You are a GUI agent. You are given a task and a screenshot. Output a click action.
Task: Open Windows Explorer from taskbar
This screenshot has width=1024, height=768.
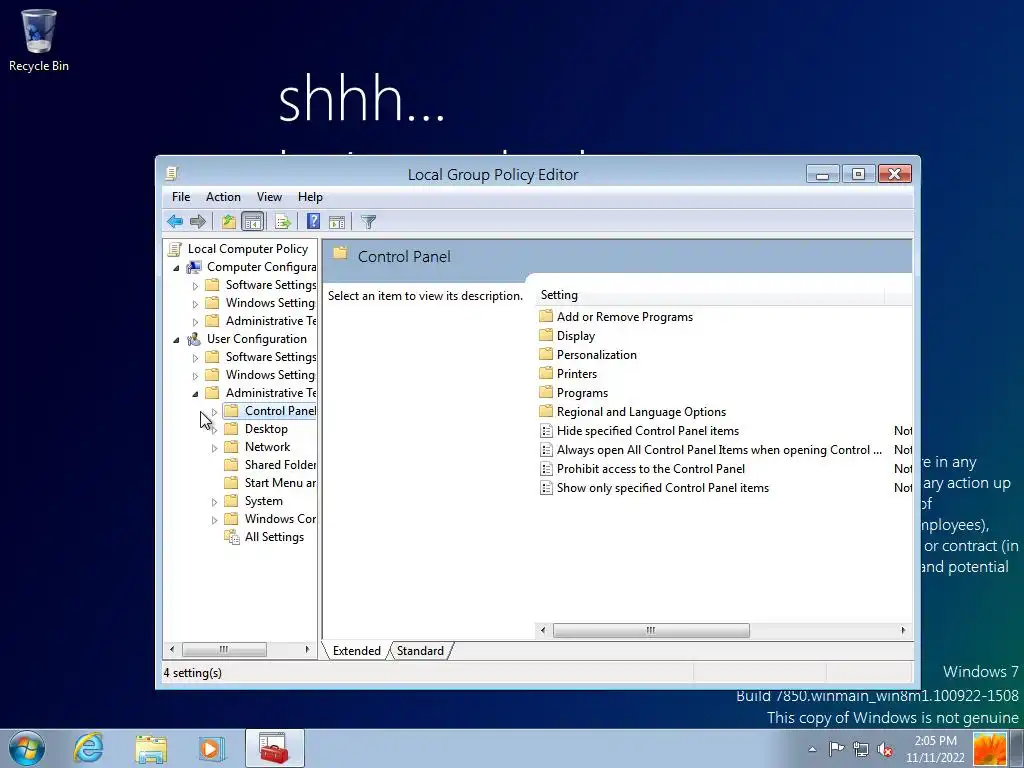[151, 749]
